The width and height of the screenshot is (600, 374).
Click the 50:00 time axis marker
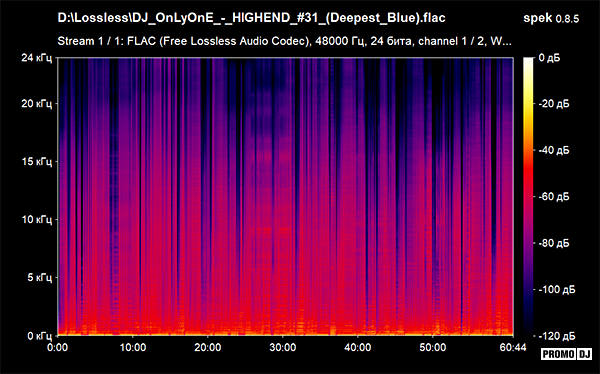(433, 348)
